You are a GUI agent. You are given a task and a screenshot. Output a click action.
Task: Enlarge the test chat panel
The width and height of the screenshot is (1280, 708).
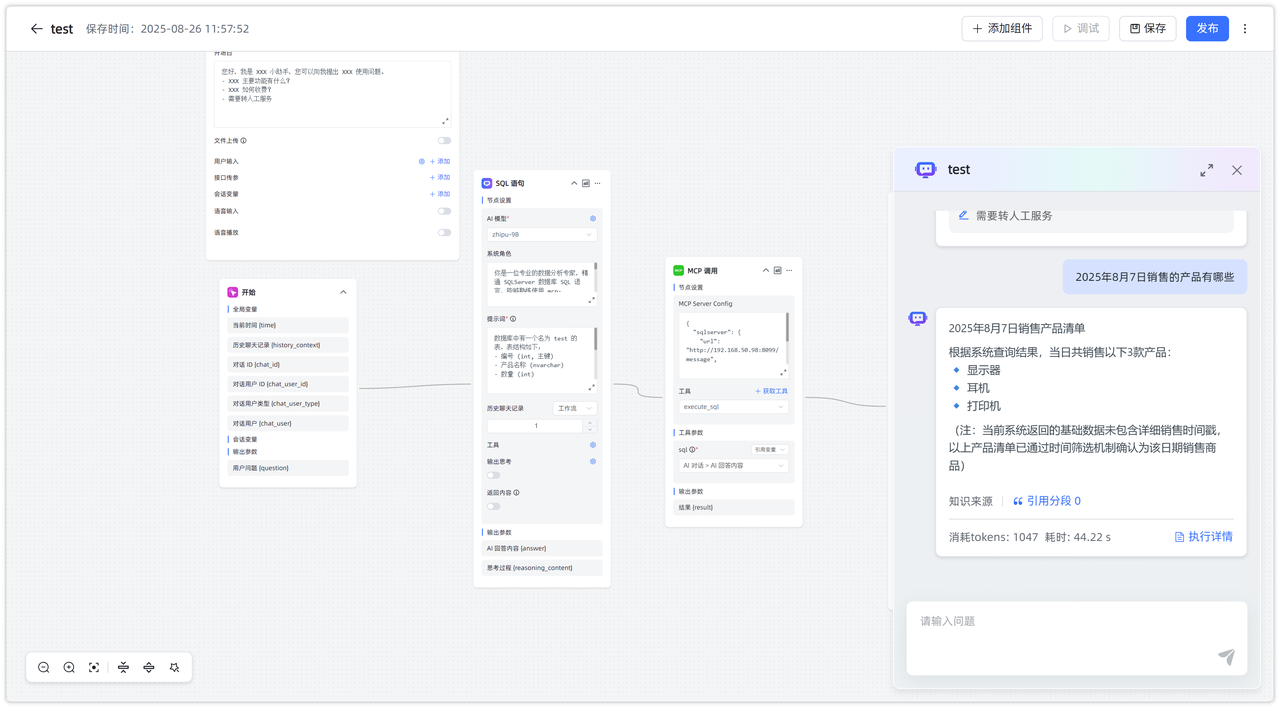coord(1206,171)
